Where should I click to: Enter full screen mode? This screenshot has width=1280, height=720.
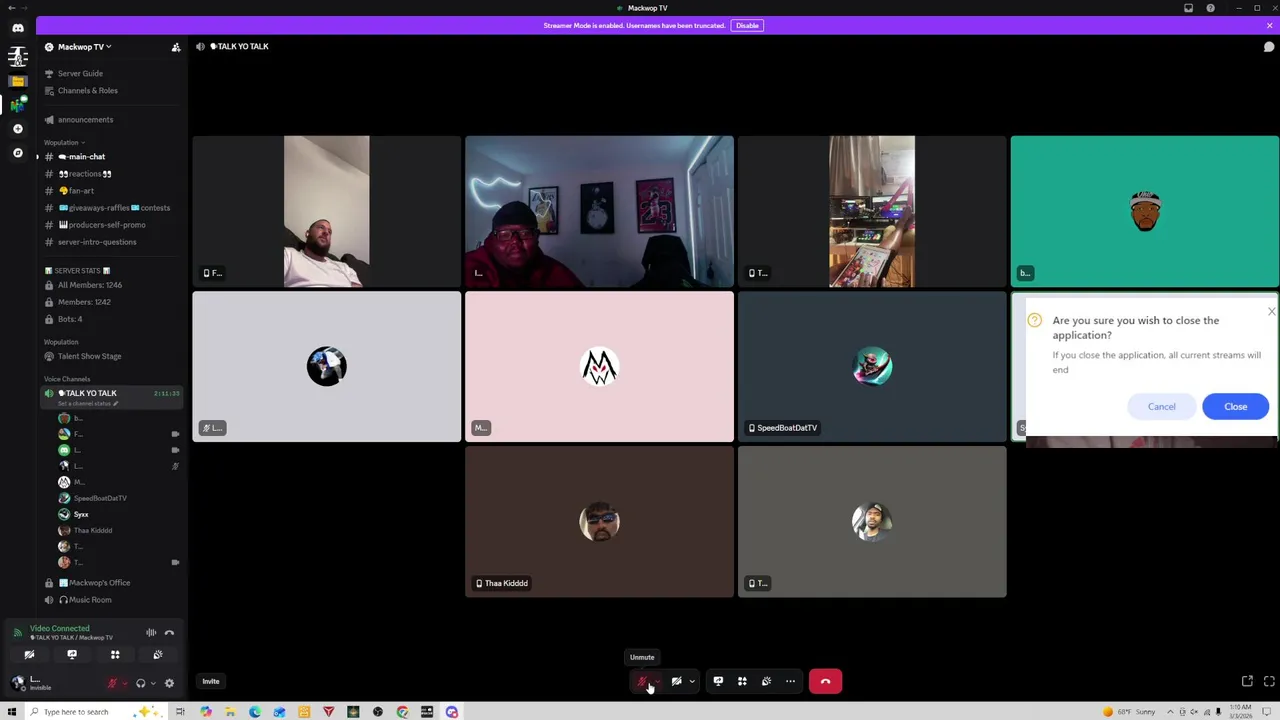pyautogui.click(x=1270, y=681)
